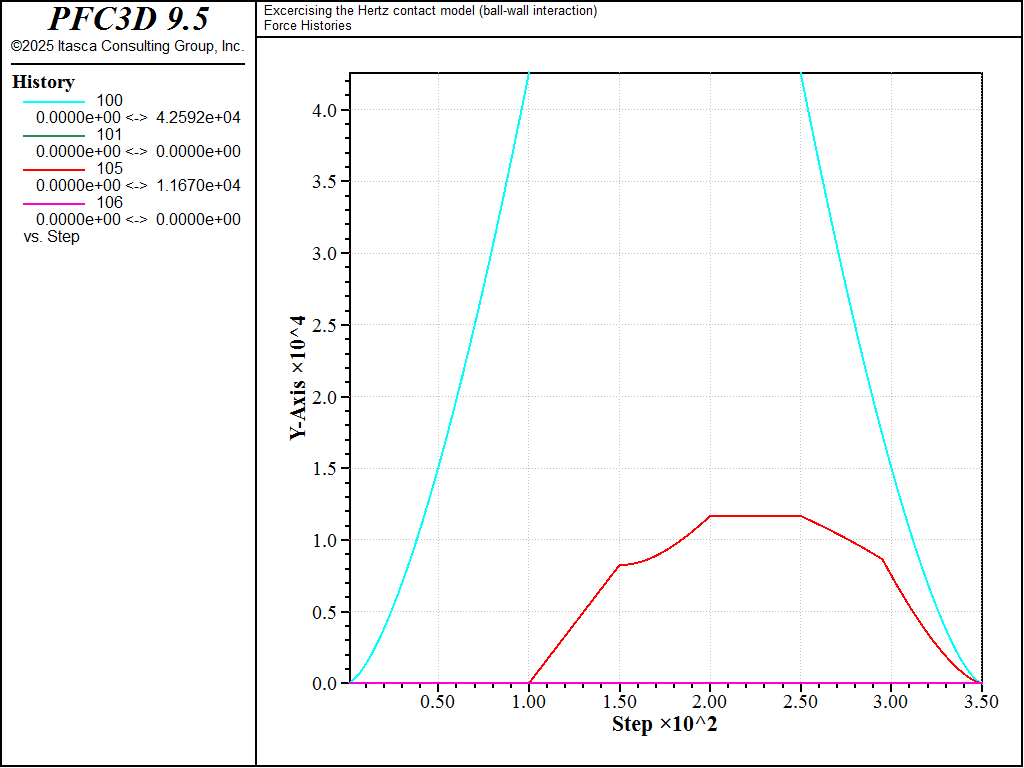Click the 3.50 tick on the x-axis
The width and height of the screenshot is (1024, 768).
[981, 702]
